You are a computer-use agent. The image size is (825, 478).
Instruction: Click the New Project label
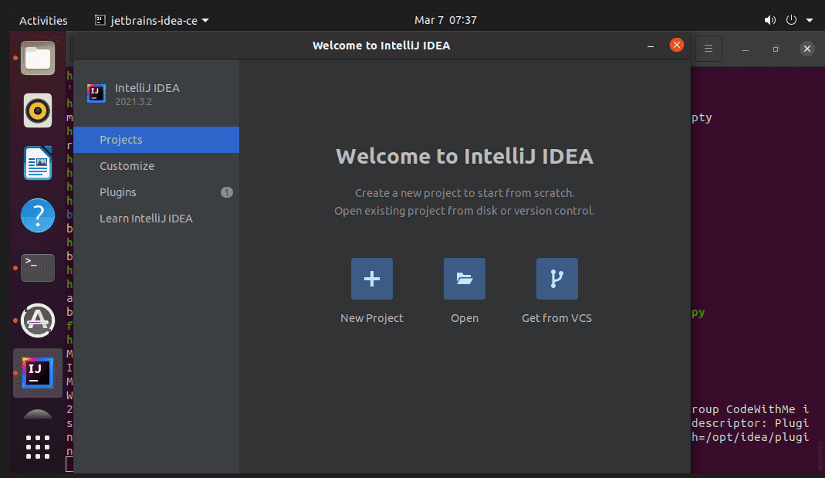click(x=372, y=318)
